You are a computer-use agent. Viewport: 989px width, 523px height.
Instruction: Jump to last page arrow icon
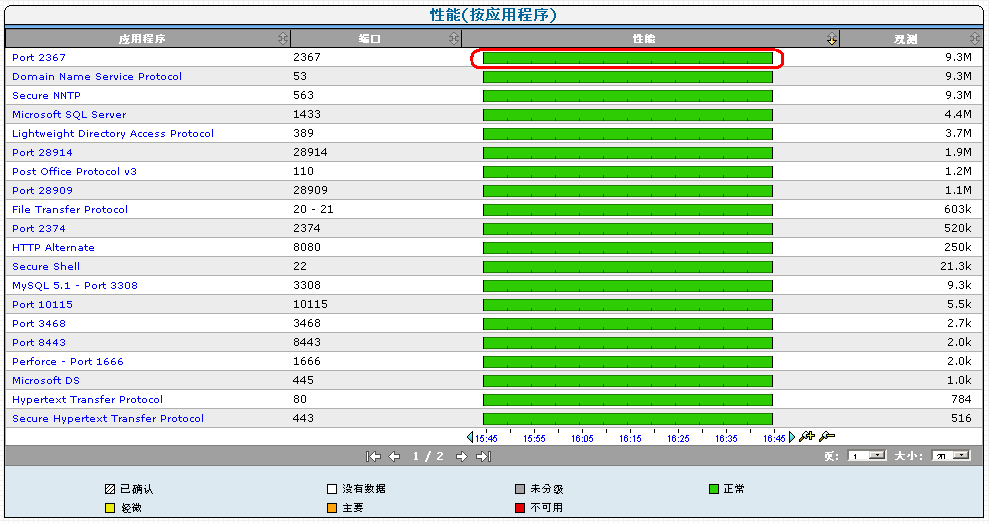484,456
